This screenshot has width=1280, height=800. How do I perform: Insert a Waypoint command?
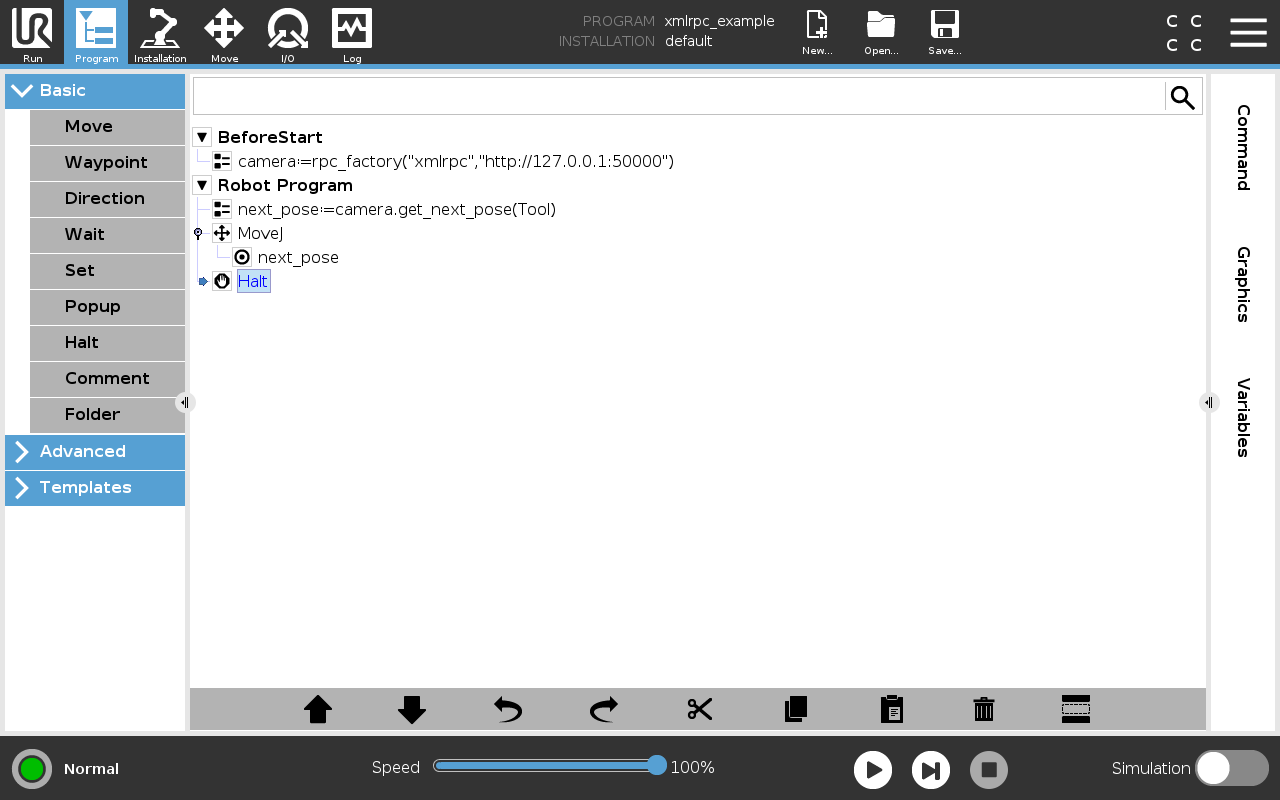[x=107, y=163]
